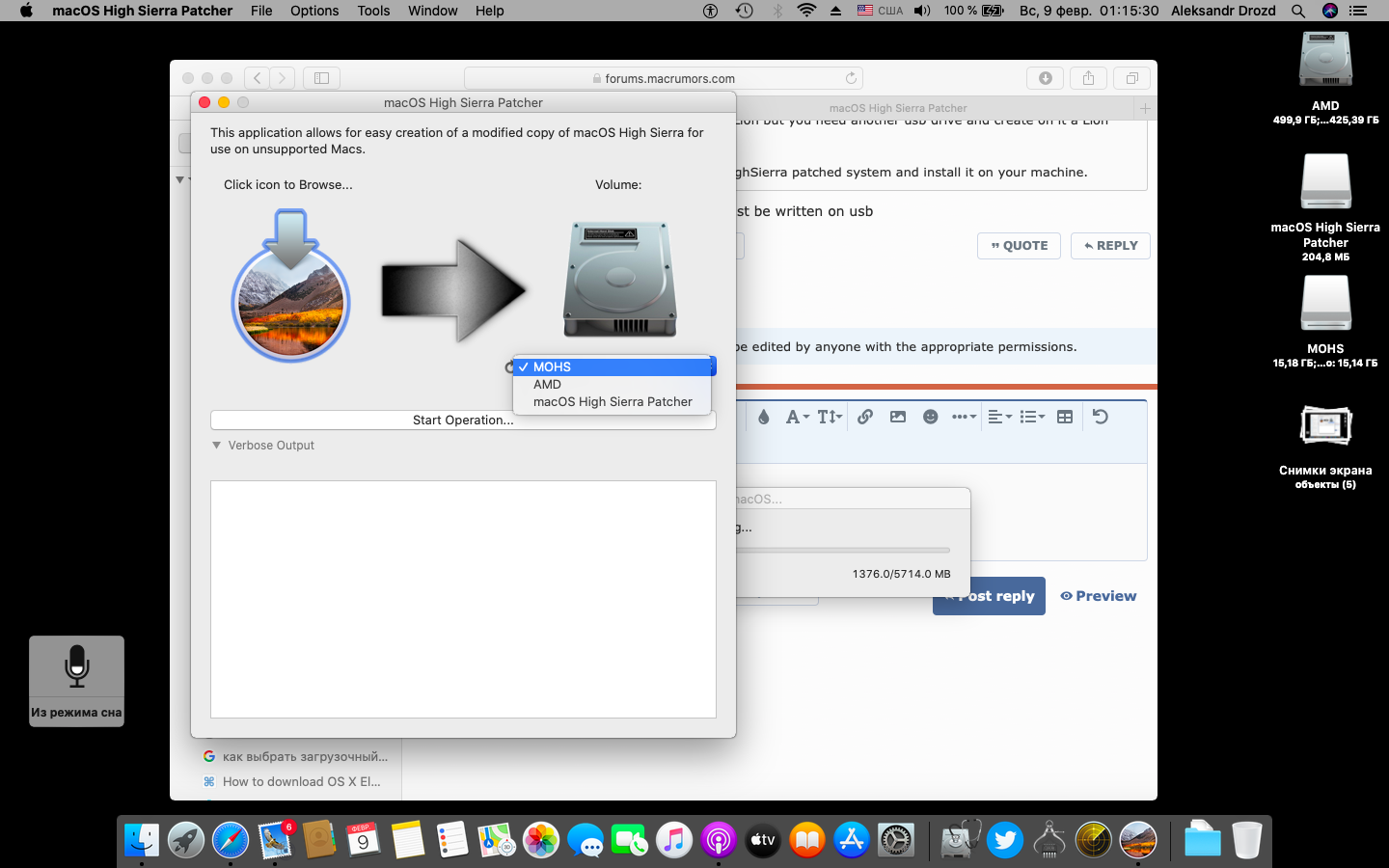
Task: Click the Siri icon in menu bar
Action: tap(1330, 11)
